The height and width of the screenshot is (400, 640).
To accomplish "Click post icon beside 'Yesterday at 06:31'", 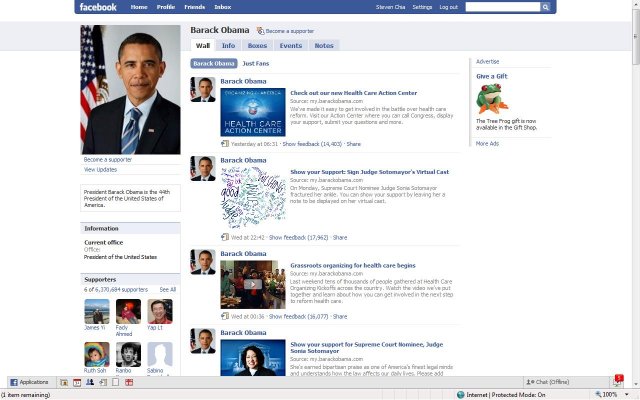I will pyautogui.click(x=224, y=144).
